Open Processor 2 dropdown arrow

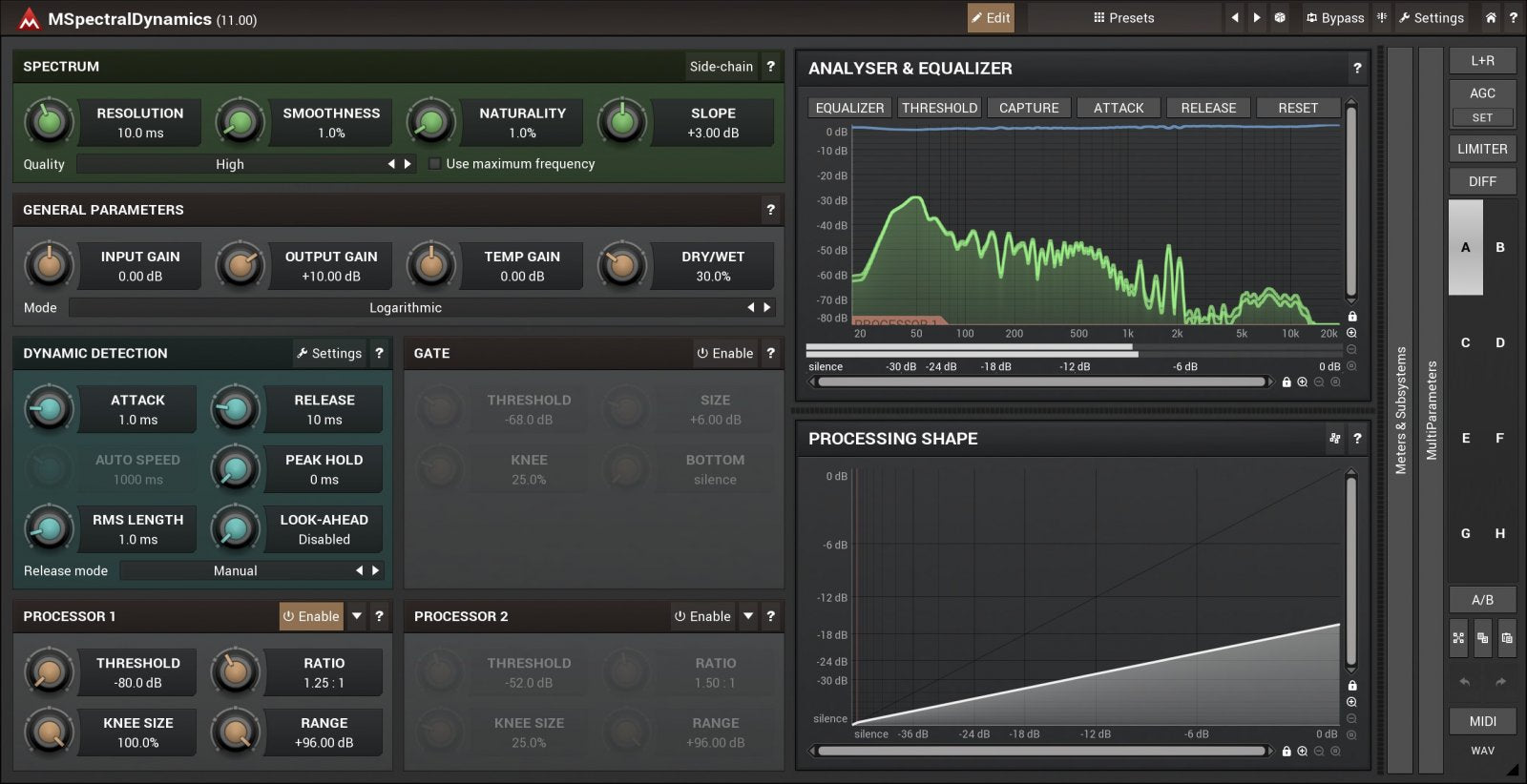point(748,616)
